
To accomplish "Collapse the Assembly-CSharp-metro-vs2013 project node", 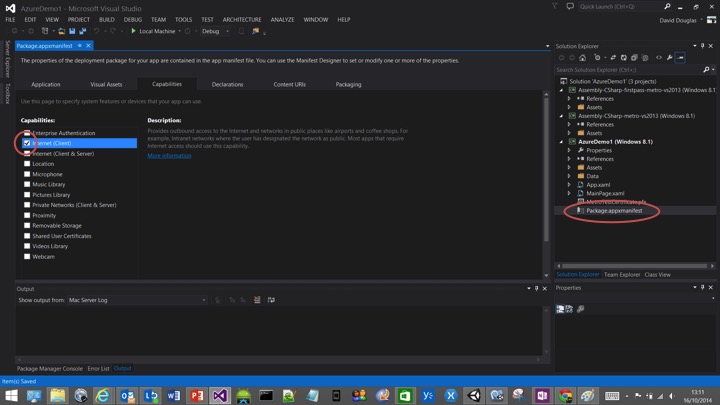I will point(561,116).
